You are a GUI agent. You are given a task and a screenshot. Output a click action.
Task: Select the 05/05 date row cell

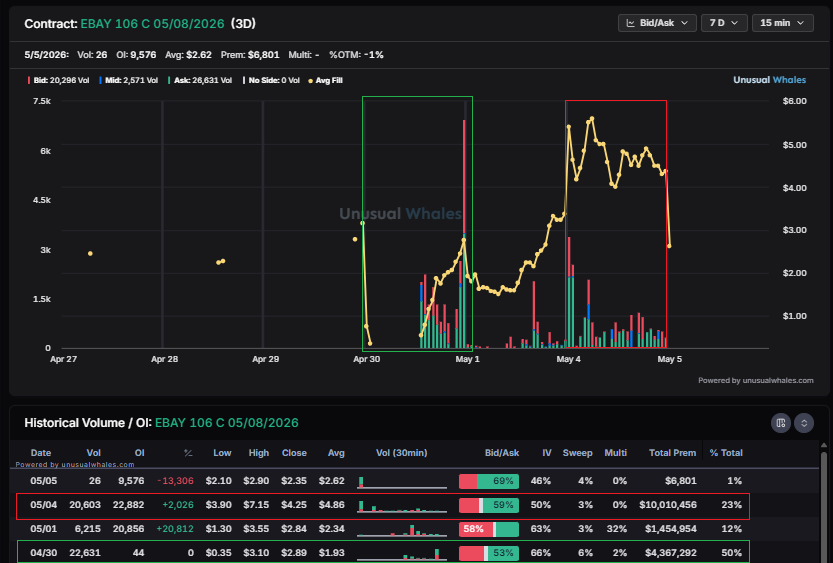point(44,481)
